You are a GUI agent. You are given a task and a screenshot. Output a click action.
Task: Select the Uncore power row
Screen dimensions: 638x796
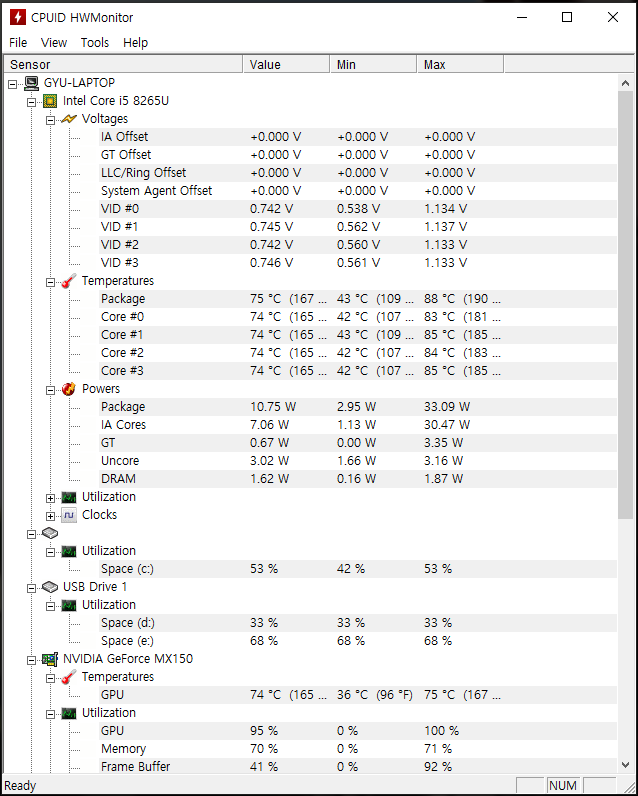[x=358, y=461]
